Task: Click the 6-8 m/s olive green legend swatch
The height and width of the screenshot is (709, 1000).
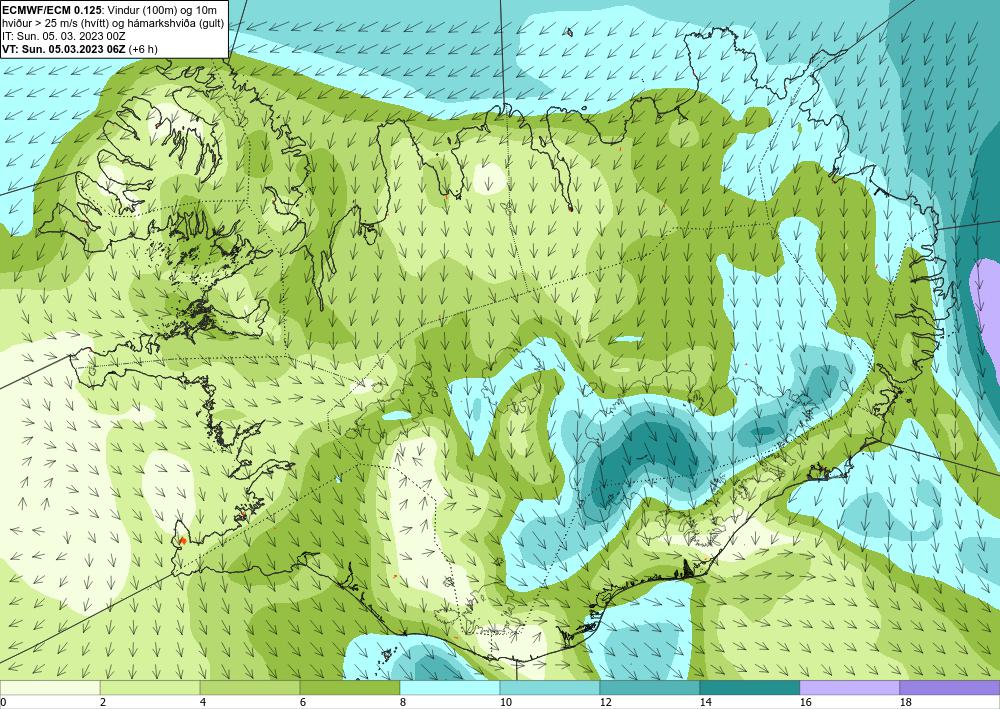Action: pos(349,687)
